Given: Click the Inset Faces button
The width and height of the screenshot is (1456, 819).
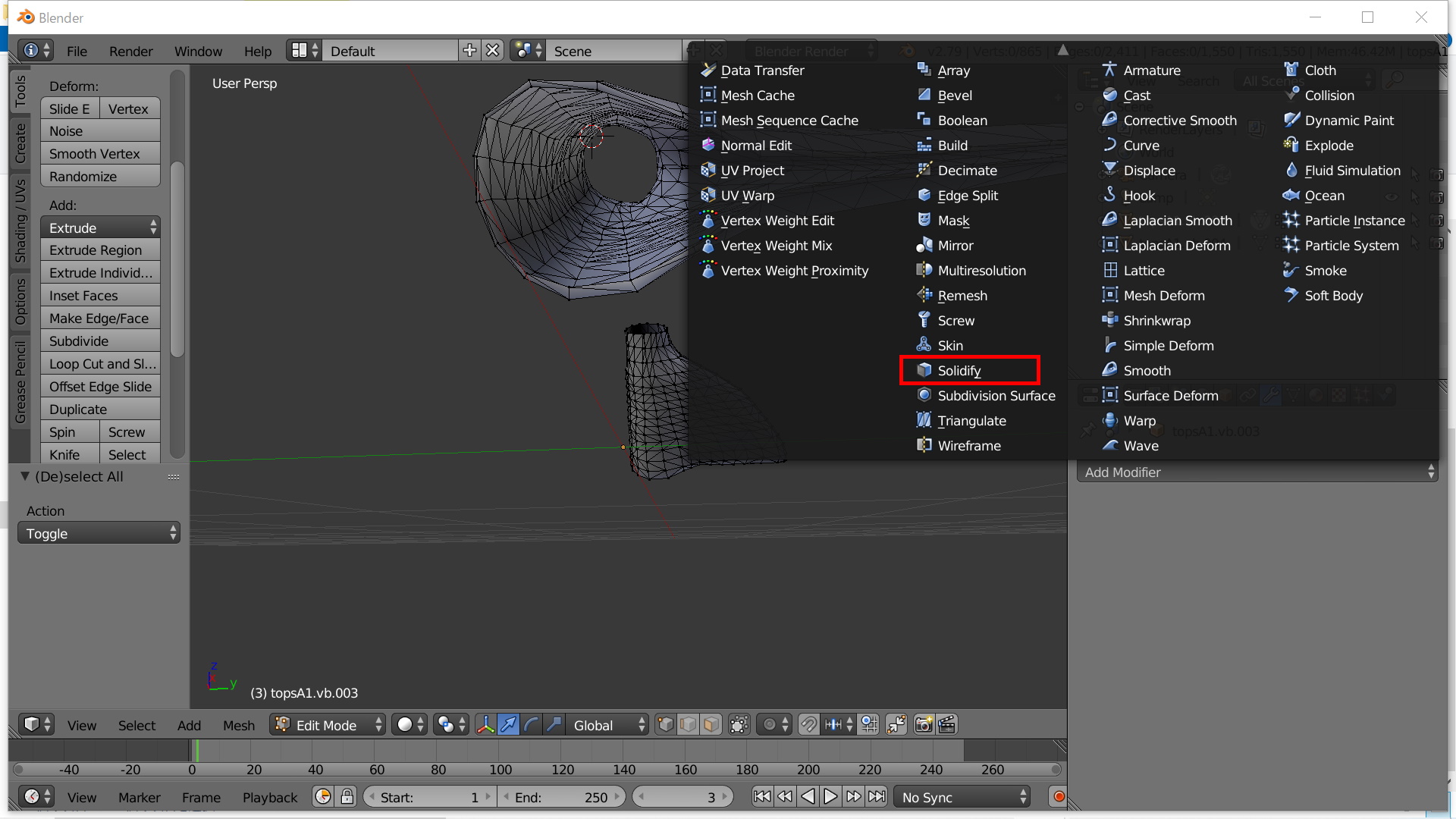Looking at the screenshot, I should pyautogui.click(x=100, y=295).
